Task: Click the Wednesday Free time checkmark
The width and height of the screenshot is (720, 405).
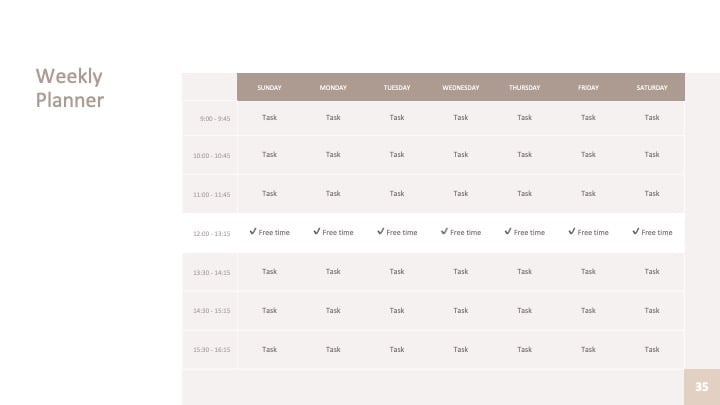Action: 444,231
